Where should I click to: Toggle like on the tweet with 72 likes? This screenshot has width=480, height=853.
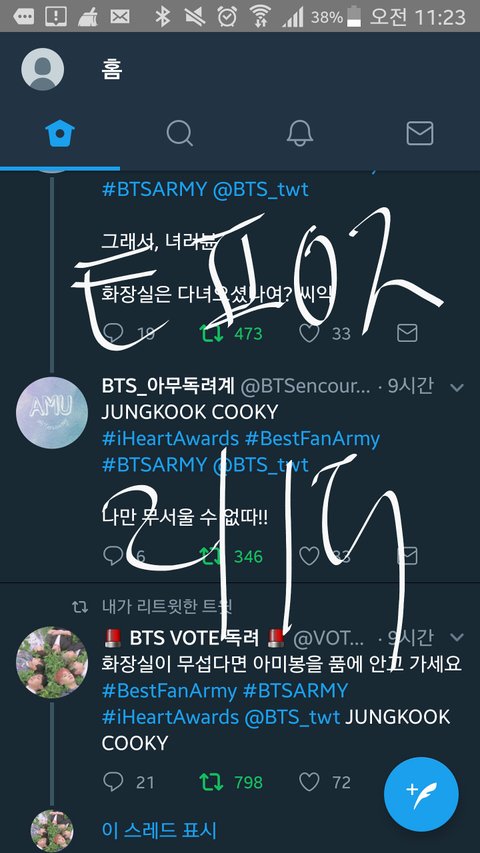click(x=309, y=782)
